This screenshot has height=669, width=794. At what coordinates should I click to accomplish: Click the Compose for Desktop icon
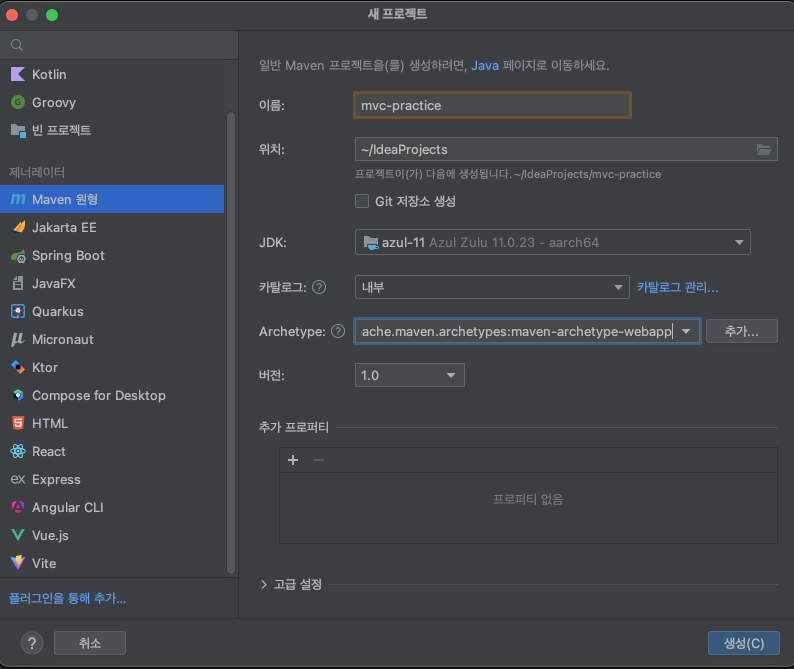18,395
